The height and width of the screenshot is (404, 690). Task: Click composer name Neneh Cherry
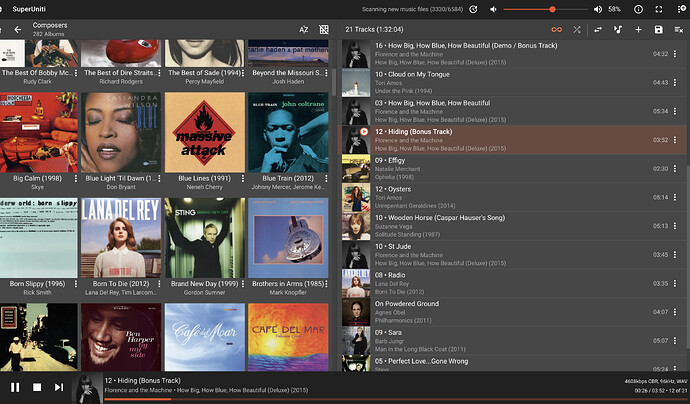tap(205, 187)
